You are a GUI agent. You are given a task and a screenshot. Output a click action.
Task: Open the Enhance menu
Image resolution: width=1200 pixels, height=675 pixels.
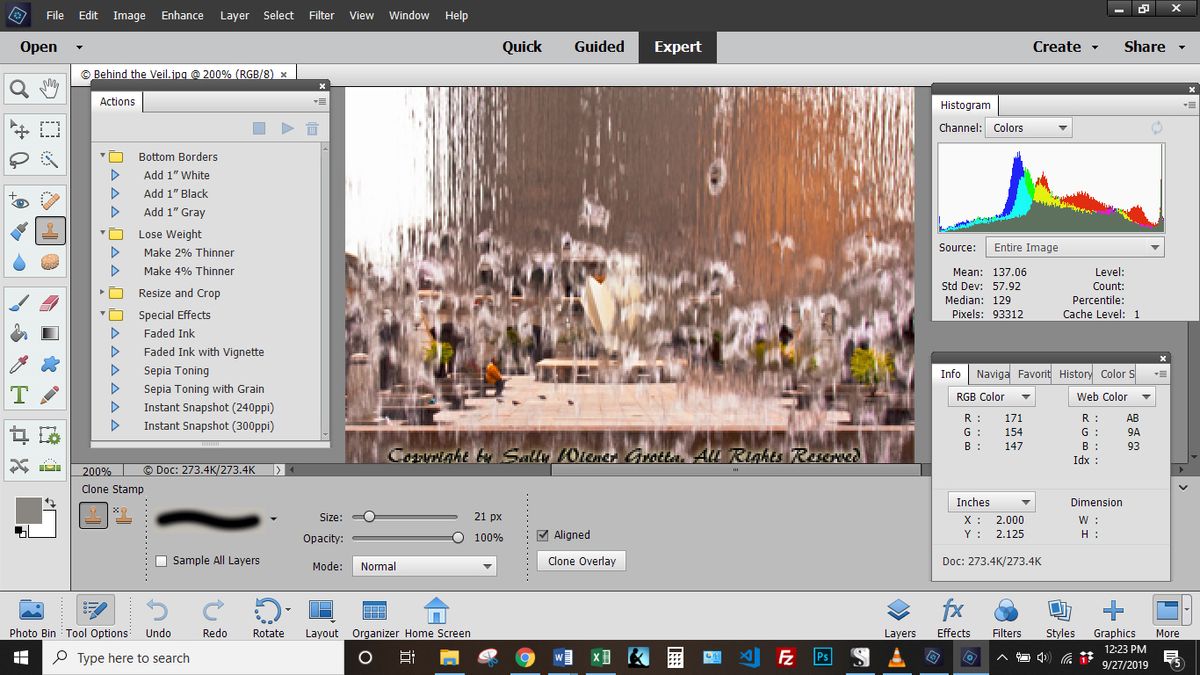tap(181, 15)
